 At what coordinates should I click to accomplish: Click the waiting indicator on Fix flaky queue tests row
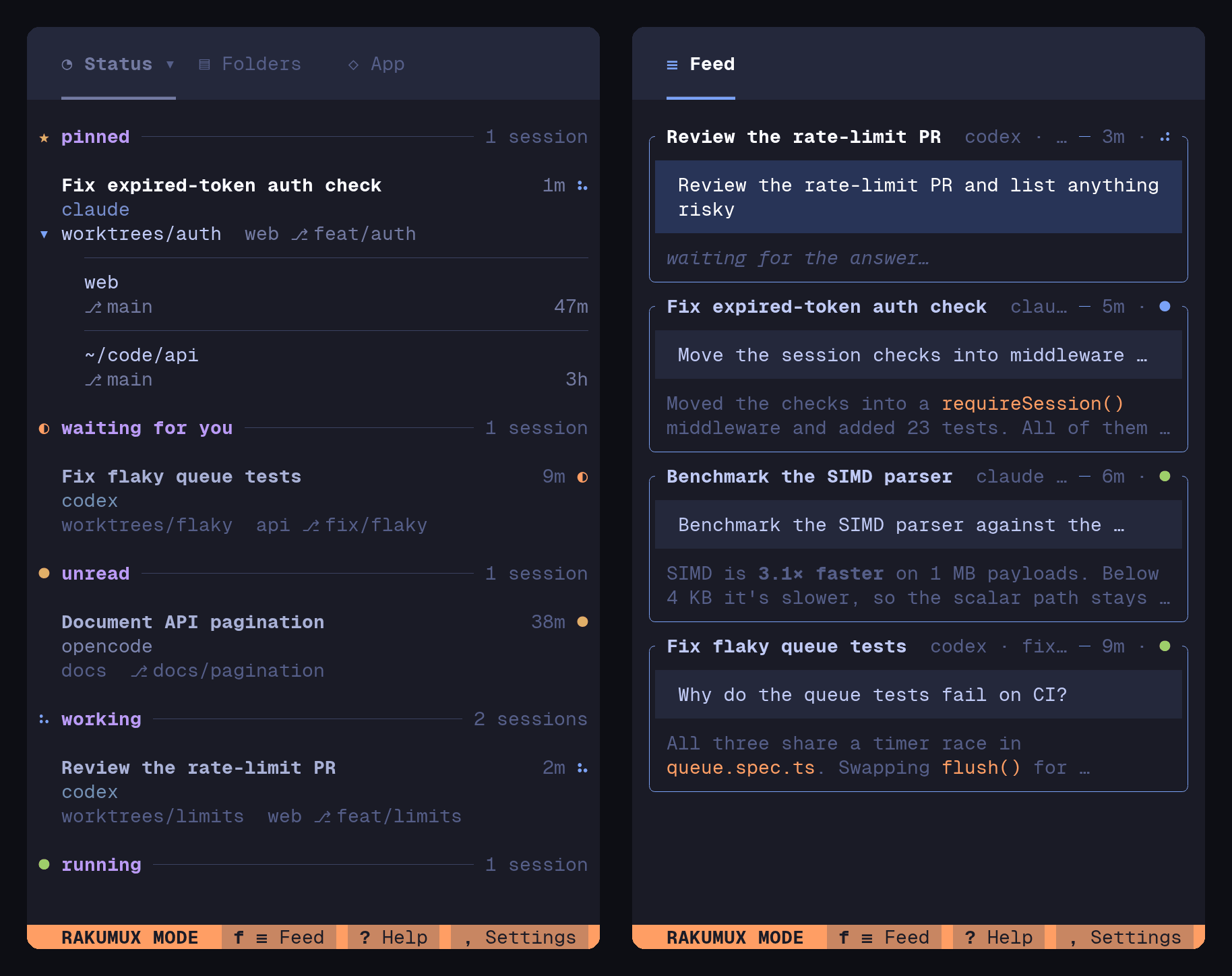pos(582,477)
